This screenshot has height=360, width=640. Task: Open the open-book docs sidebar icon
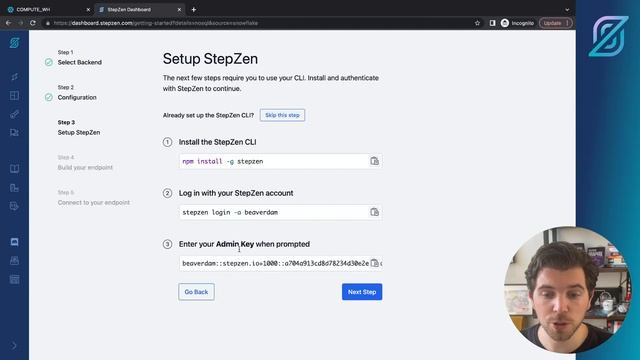click(x=14, y=169)
